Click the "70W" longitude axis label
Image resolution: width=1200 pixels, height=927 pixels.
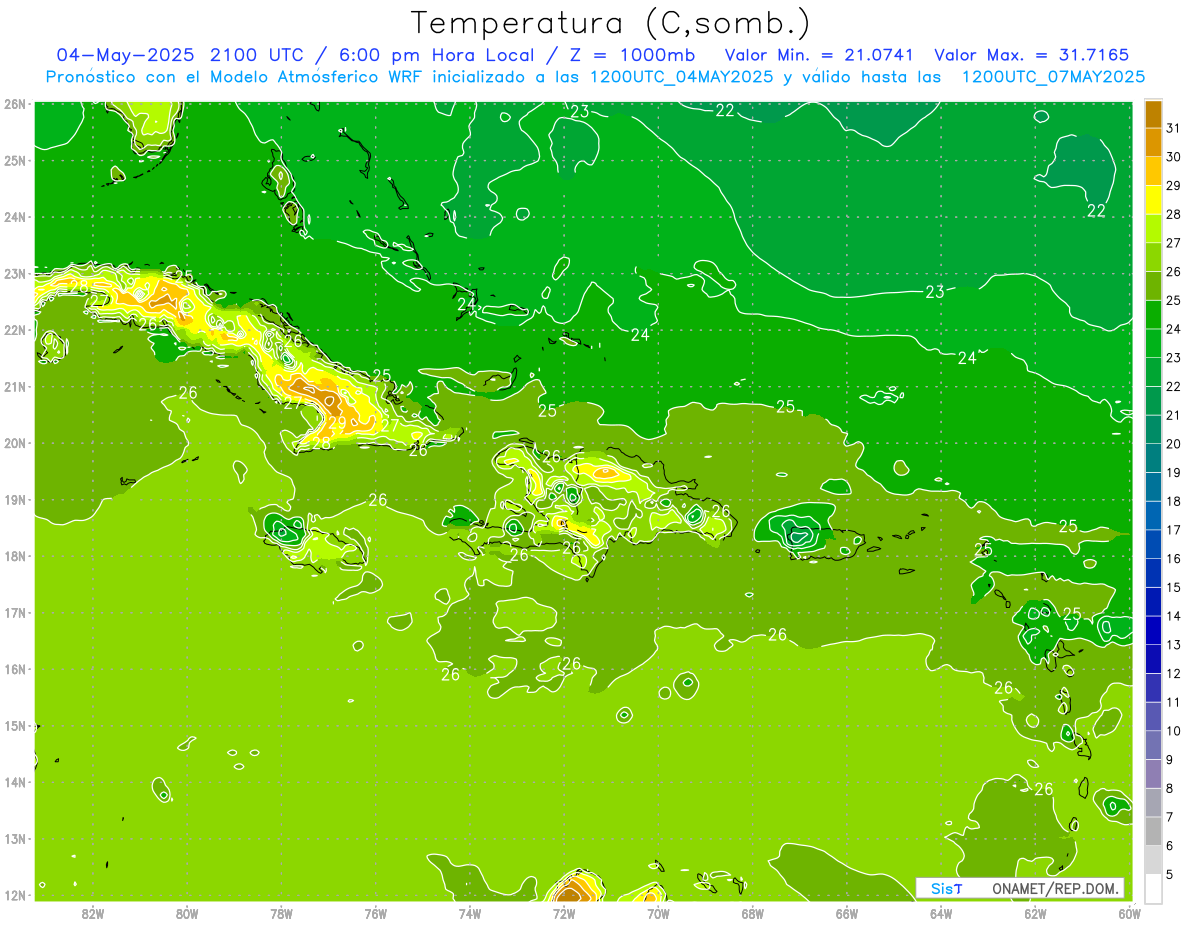tap(658, 913)
